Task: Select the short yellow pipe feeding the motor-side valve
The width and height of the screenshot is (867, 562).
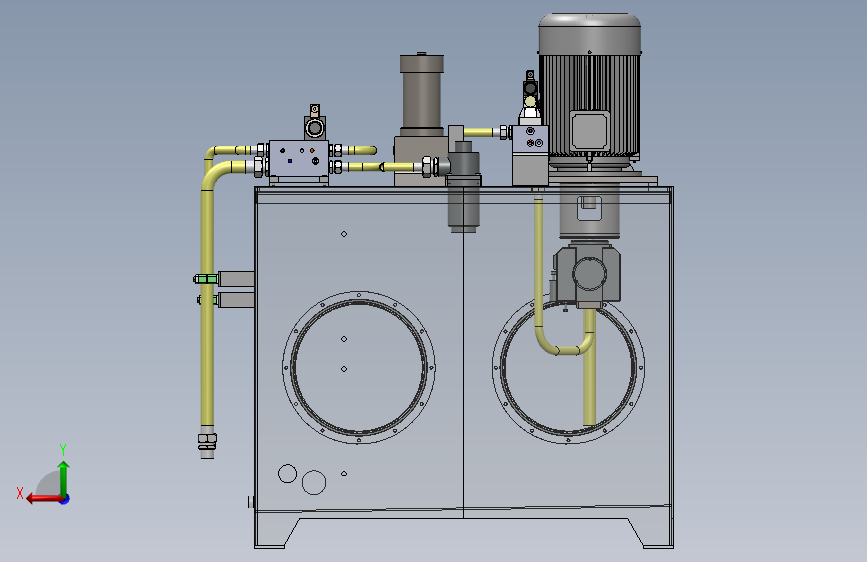Action: [x=479, y=132]
